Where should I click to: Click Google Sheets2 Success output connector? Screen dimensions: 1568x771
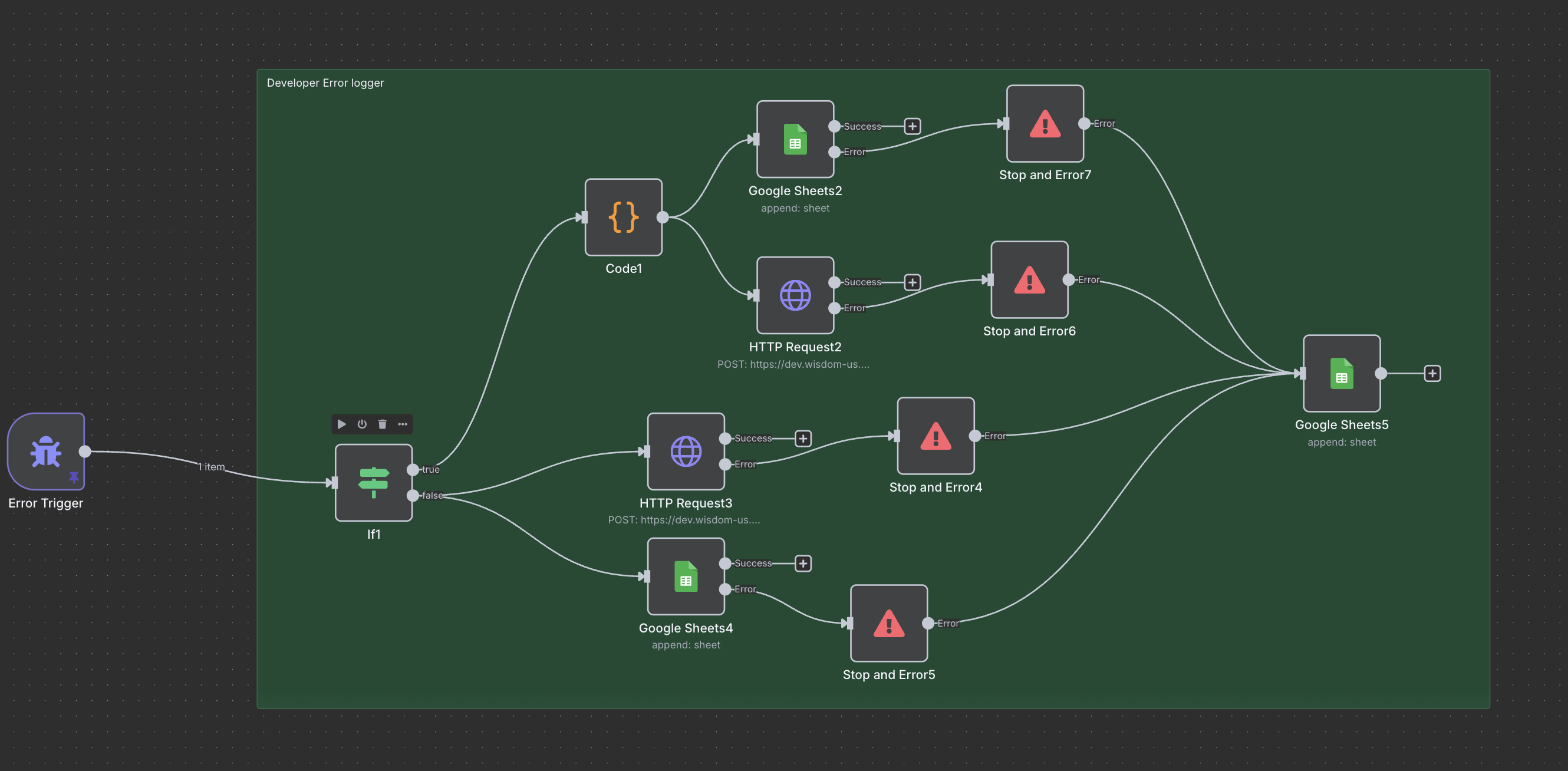(x=835, y=126)
